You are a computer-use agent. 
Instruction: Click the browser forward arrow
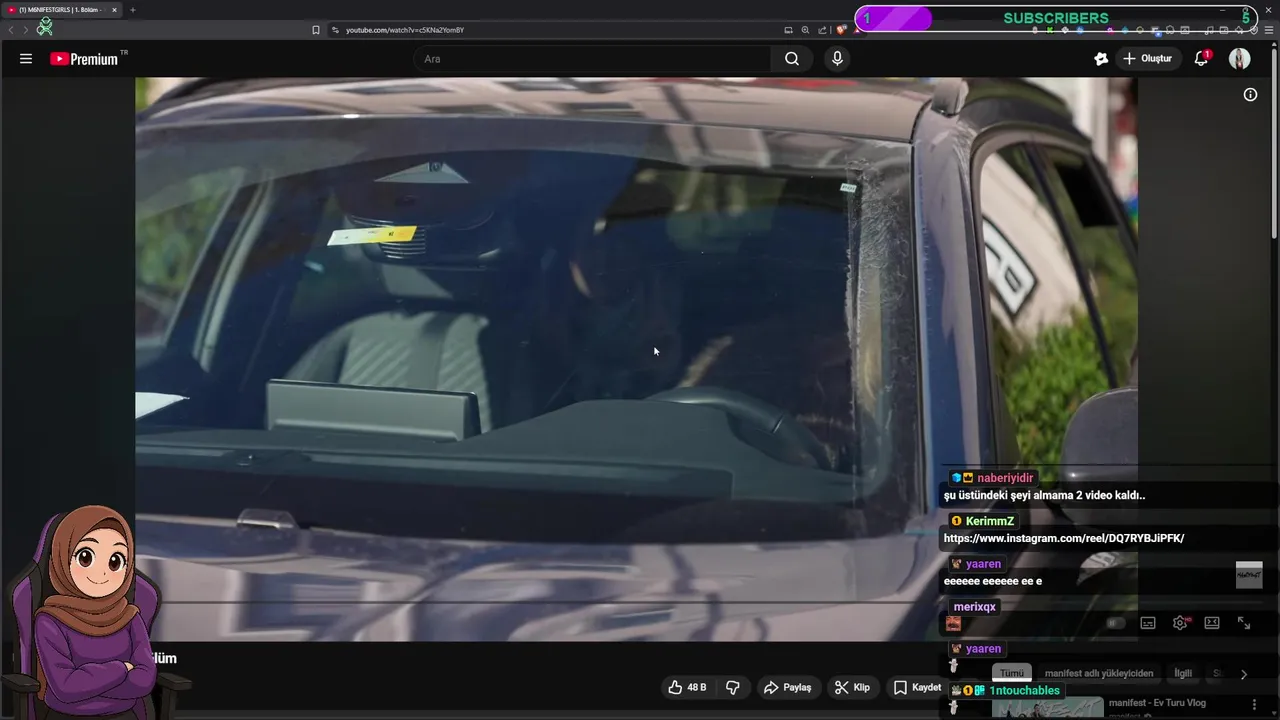[25, 30]
